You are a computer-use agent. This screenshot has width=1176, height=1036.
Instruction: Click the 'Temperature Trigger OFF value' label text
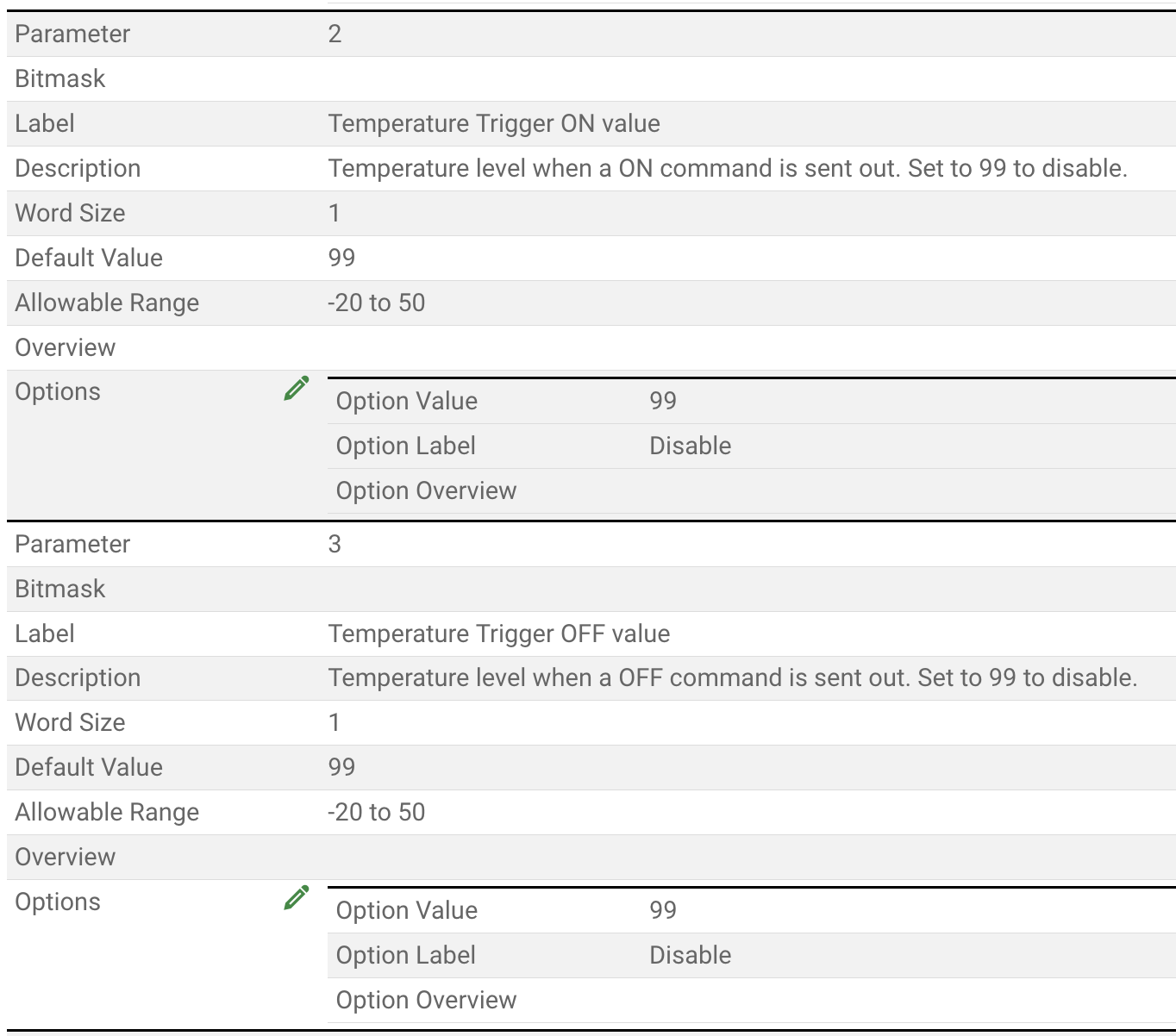pos(499,633)
